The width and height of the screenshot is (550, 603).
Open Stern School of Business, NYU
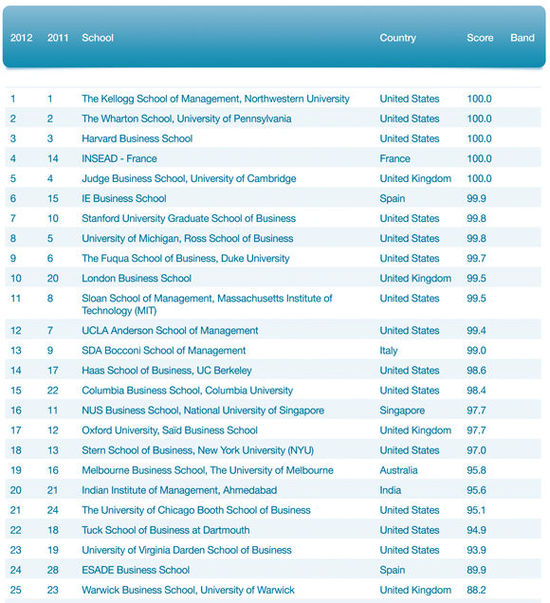coord(197,450)
